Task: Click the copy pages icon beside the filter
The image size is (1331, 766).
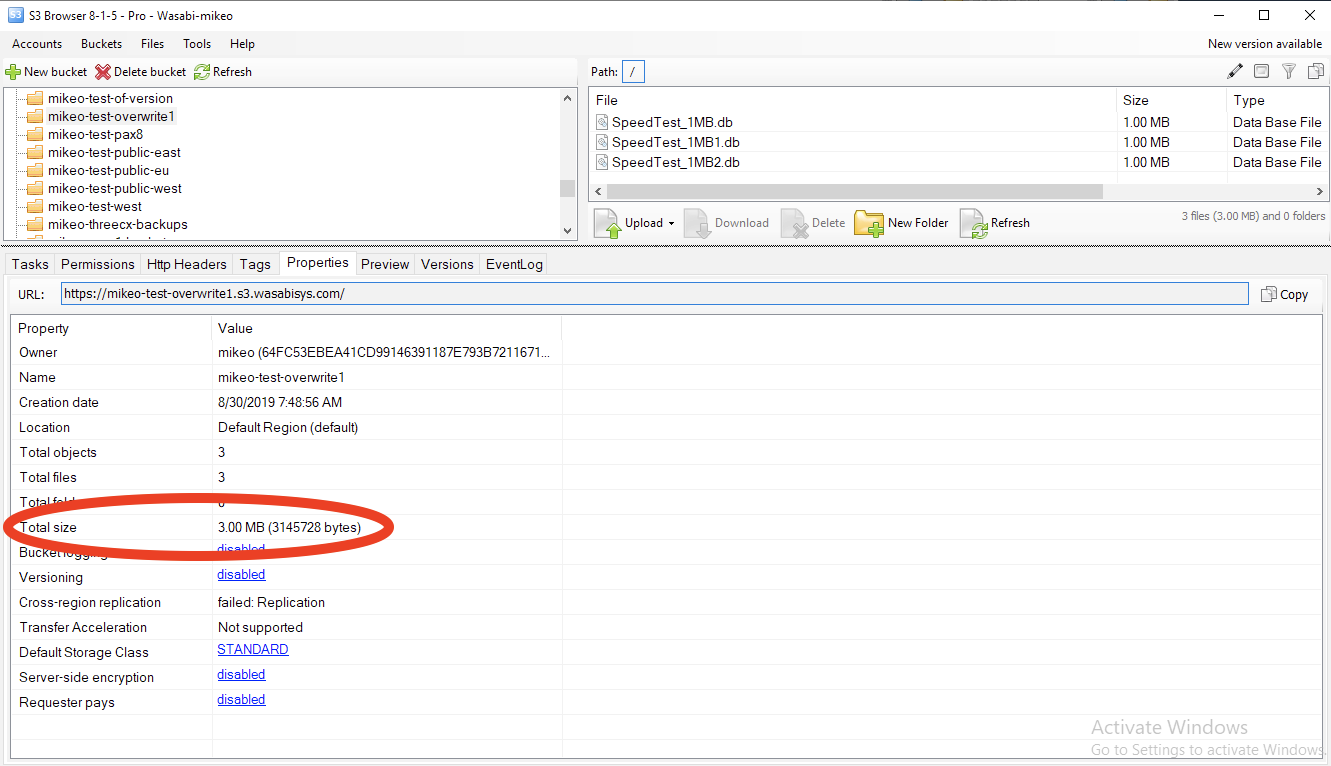Action: pyautogui.click(x=1316, y=71)
